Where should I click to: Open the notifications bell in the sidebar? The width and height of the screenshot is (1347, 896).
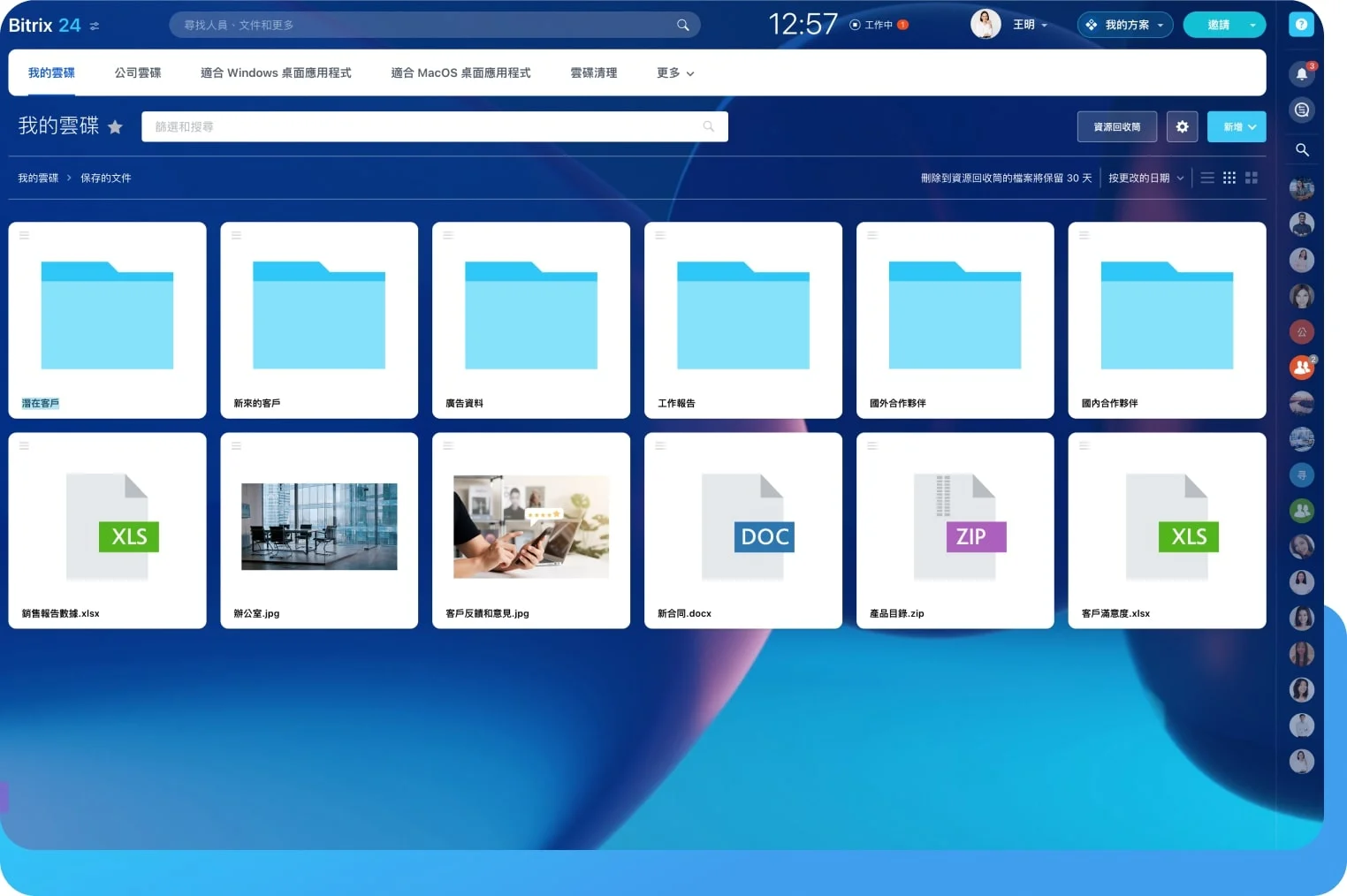pyautogui.click(x=1301, y=74)
